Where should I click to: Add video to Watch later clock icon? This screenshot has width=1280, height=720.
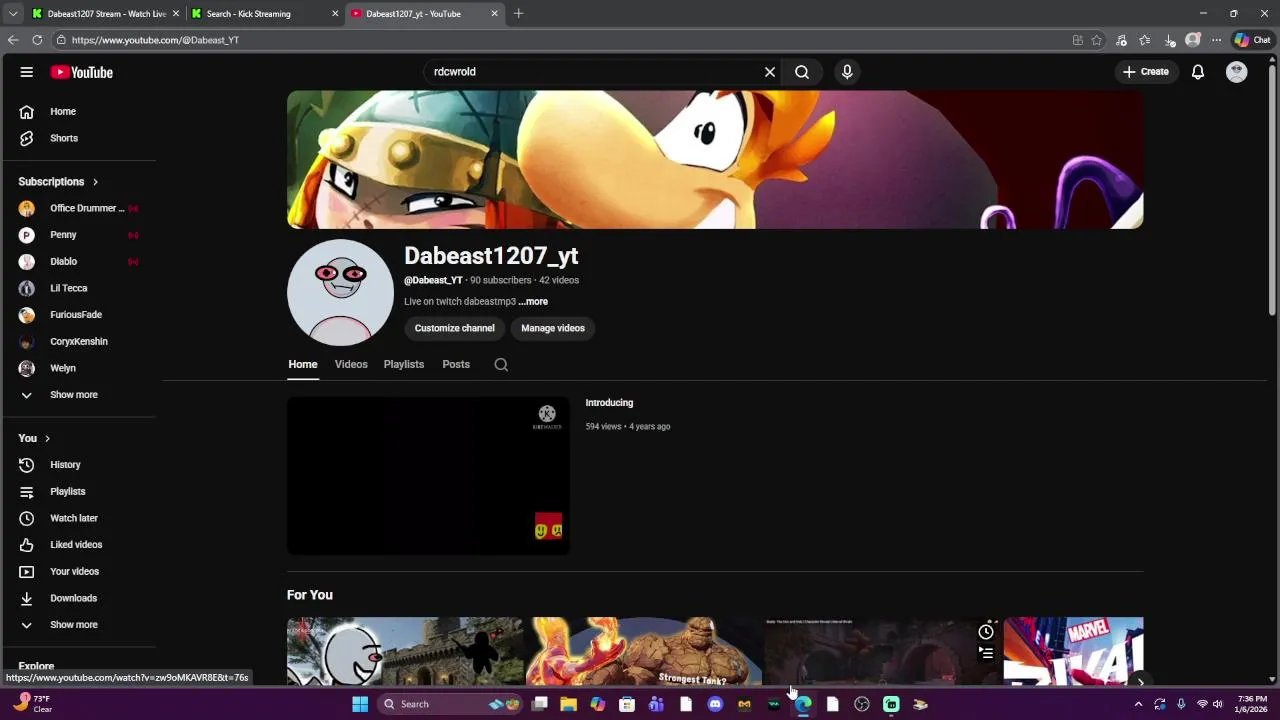[986, 632]
